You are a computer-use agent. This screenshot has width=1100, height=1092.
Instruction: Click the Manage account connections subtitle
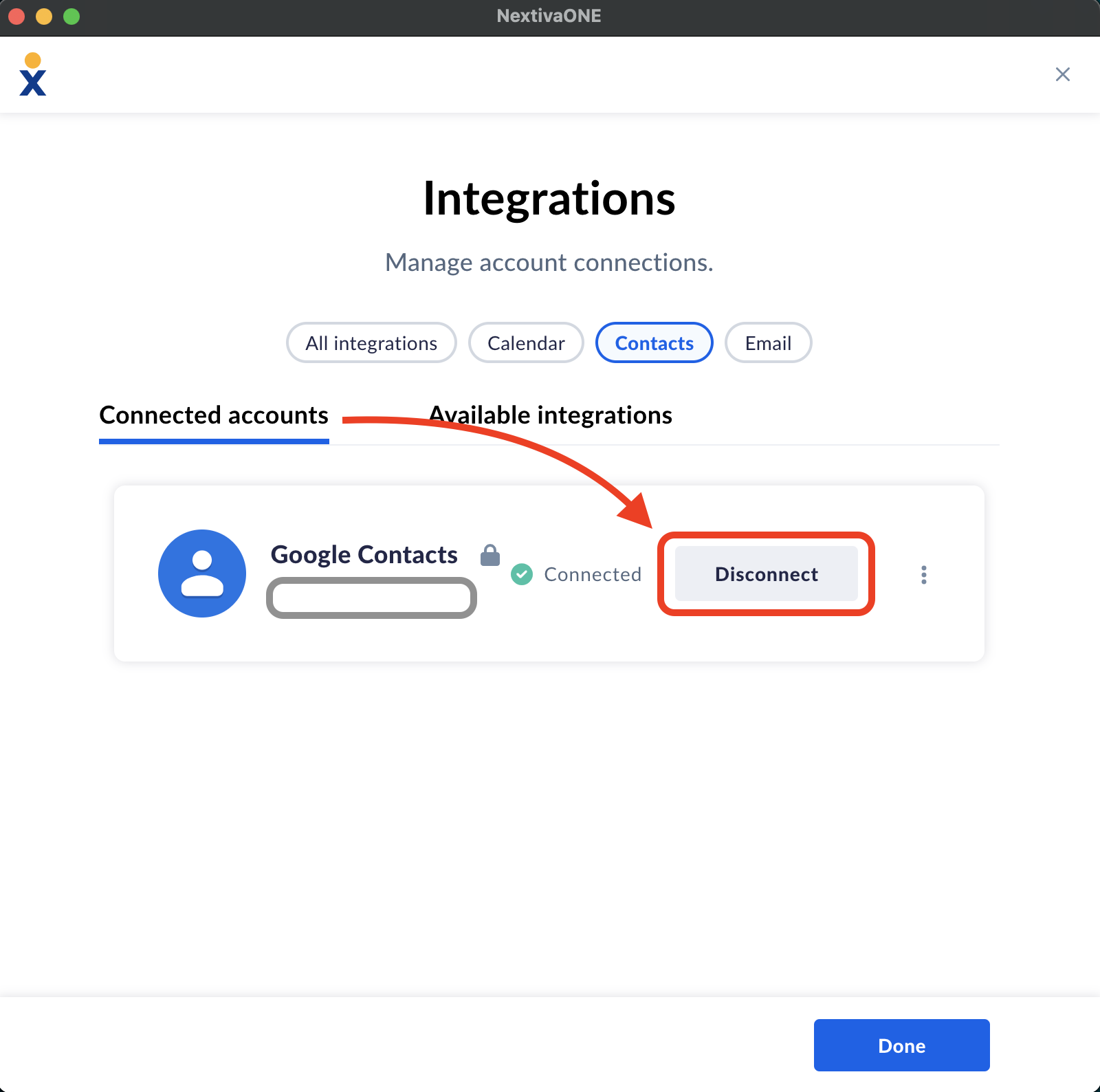click(x=549, y=262)
